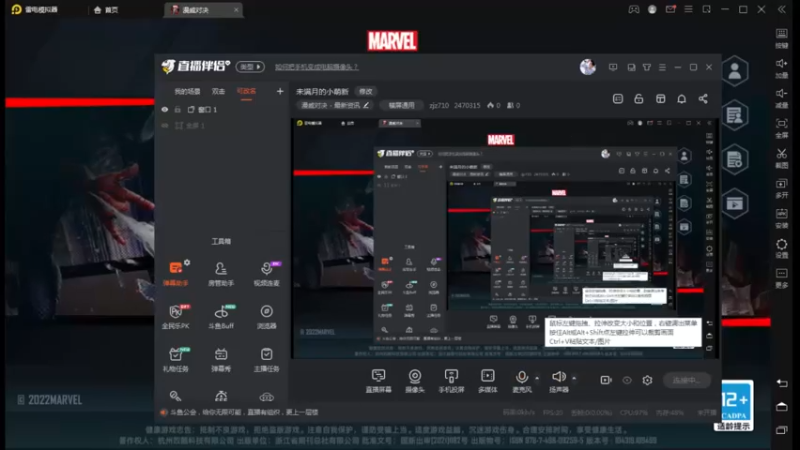
Task: Select the 漫威对决 emulator tab
Action: [x=203, y=10]
